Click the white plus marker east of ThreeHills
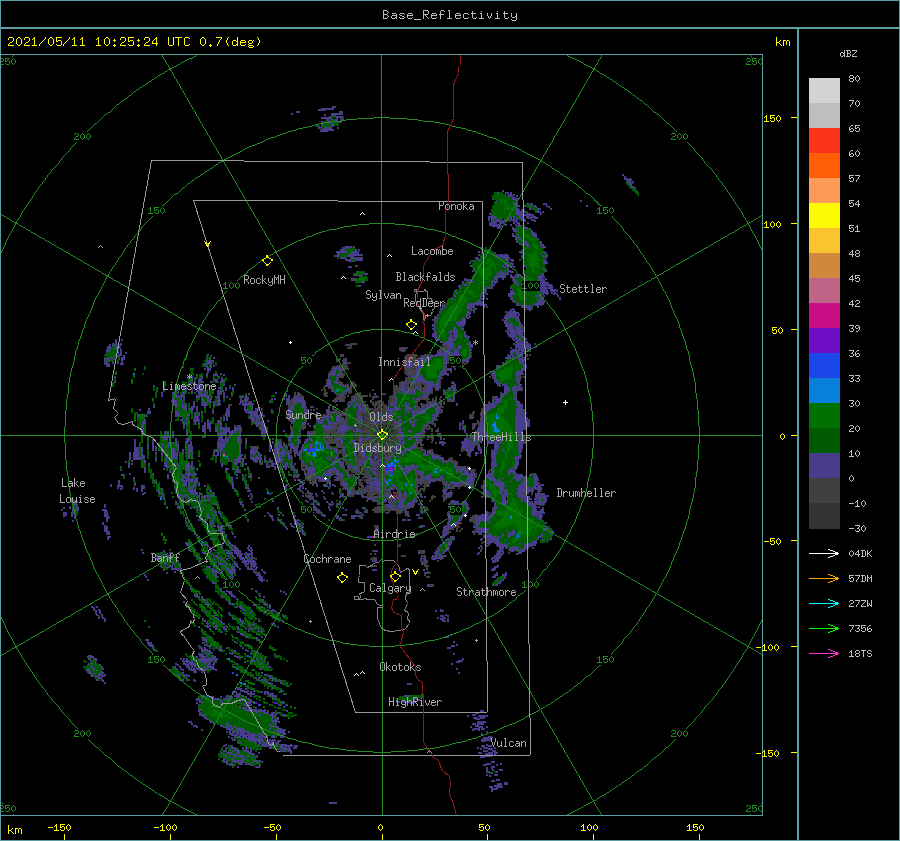 [x=565, y=402]
